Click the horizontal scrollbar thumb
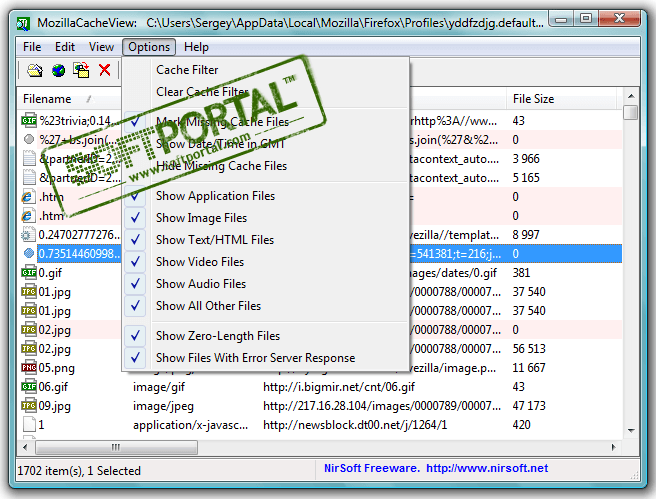The width and height of the screenshot is (656, 499). pyautogui.click(x=116, y=447)
